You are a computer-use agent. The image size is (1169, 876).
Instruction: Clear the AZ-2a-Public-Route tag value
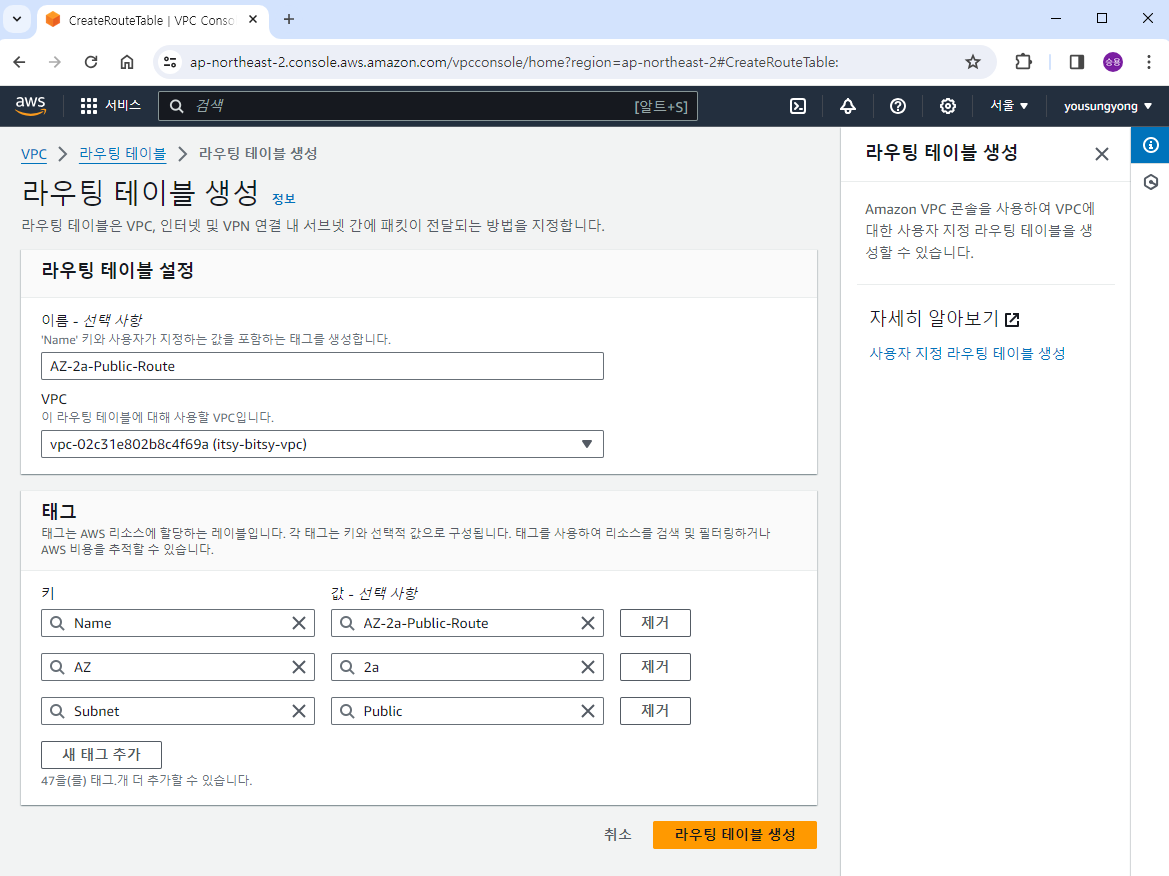(587, 623)
